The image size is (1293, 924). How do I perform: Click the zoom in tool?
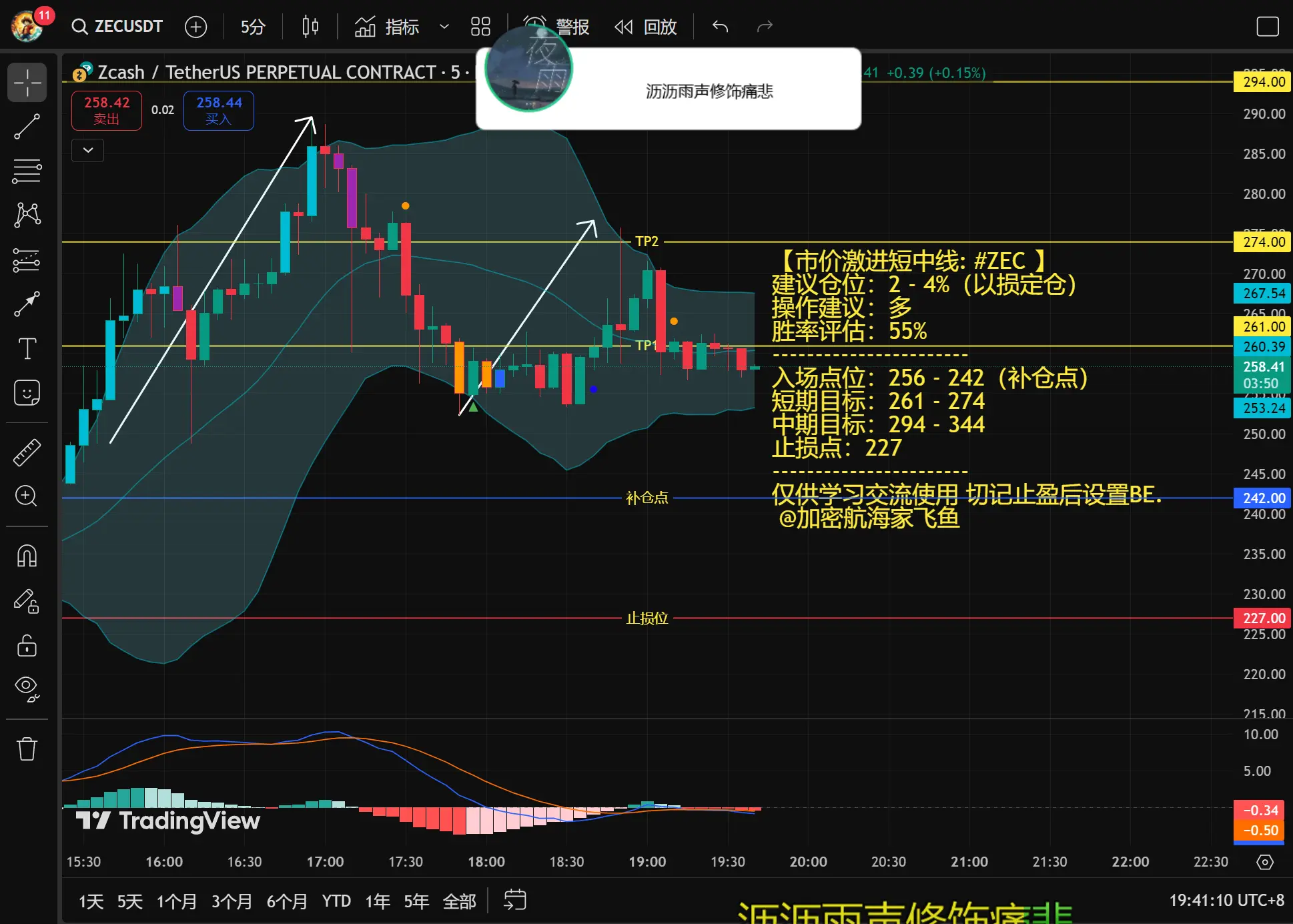27,496
